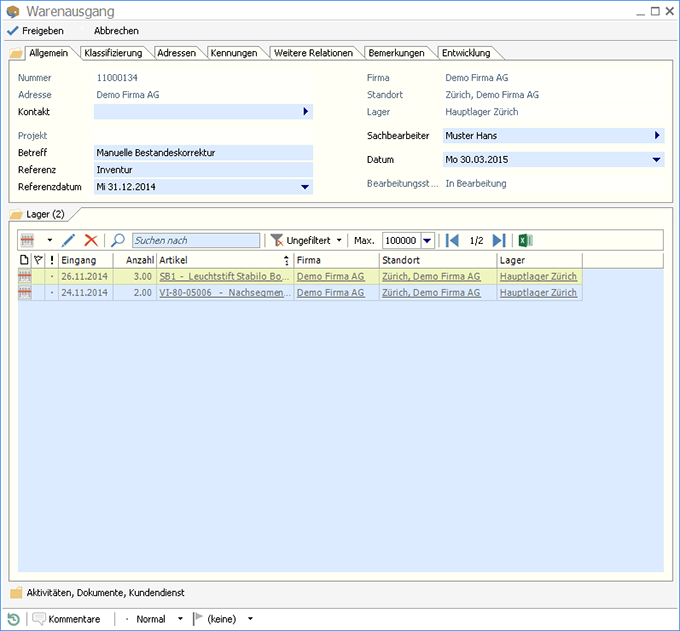This screenshot has width=680, height=631.
Task: Click the red X delete icon
Action: [x=91, y=241]
